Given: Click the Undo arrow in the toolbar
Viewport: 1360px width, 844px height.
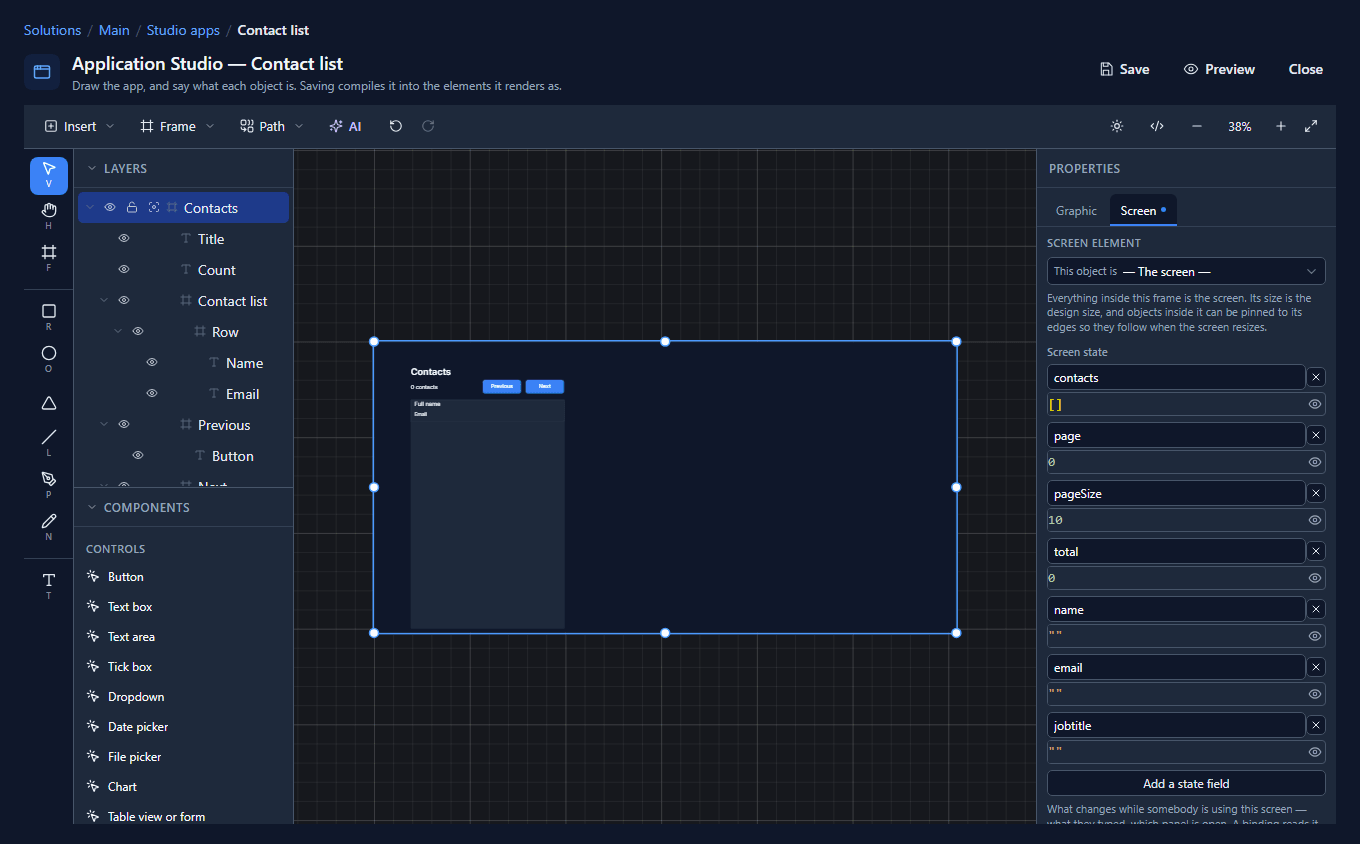Looking at the screenshot, I should tap(396, 126).
